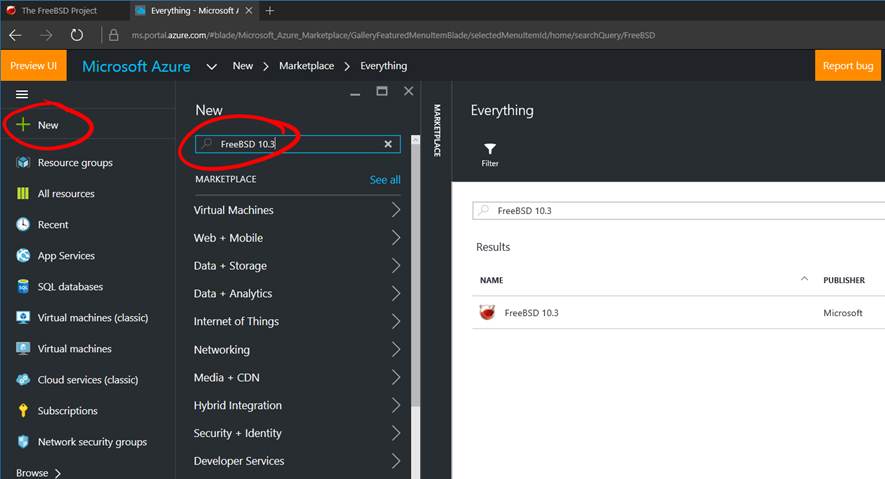Minimize the New blade
This screenshot has width=885, height=479.
click(x=355, y=94)
